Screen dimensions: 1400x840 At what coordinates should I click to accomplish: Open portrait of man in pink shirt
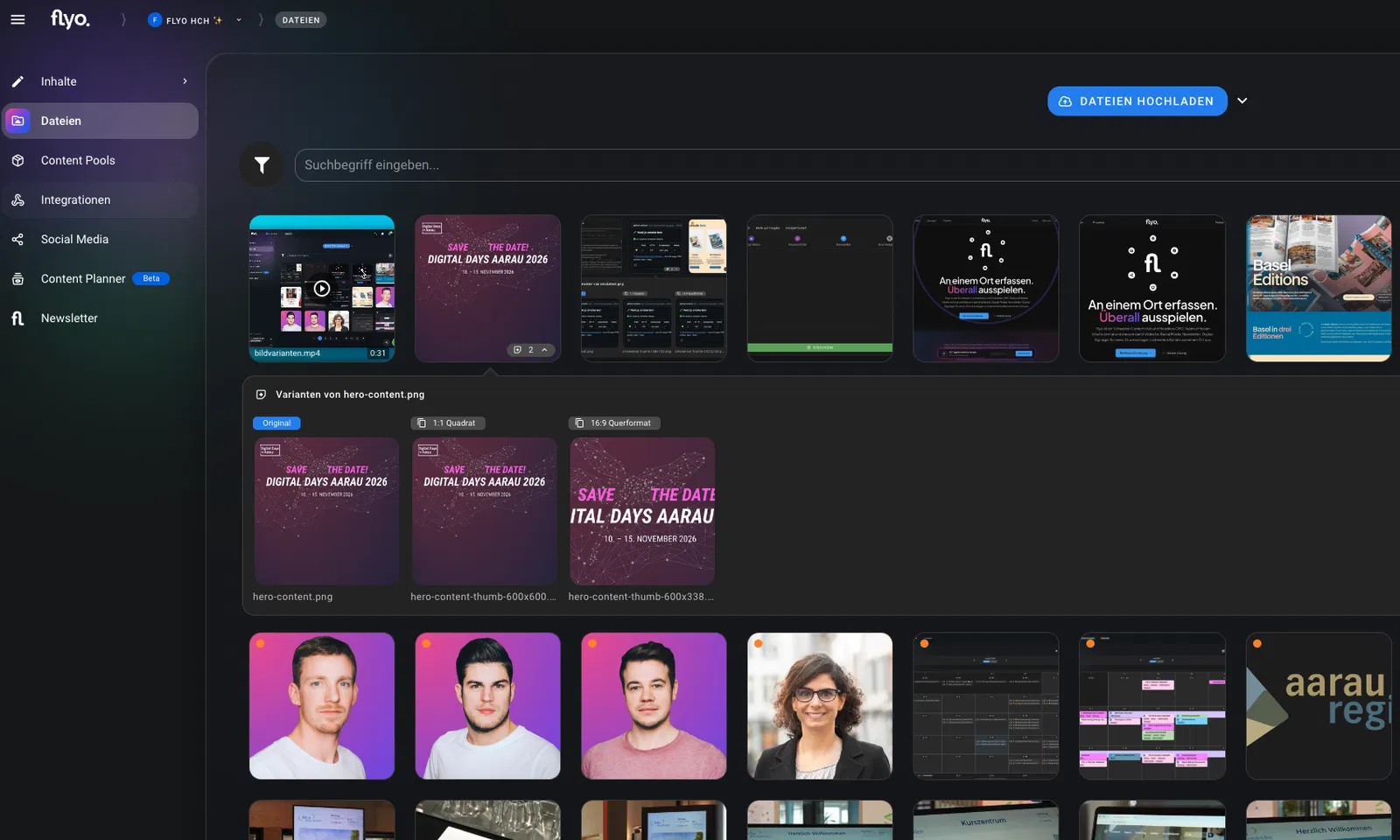pyautogui.click(x=654, y=706)
